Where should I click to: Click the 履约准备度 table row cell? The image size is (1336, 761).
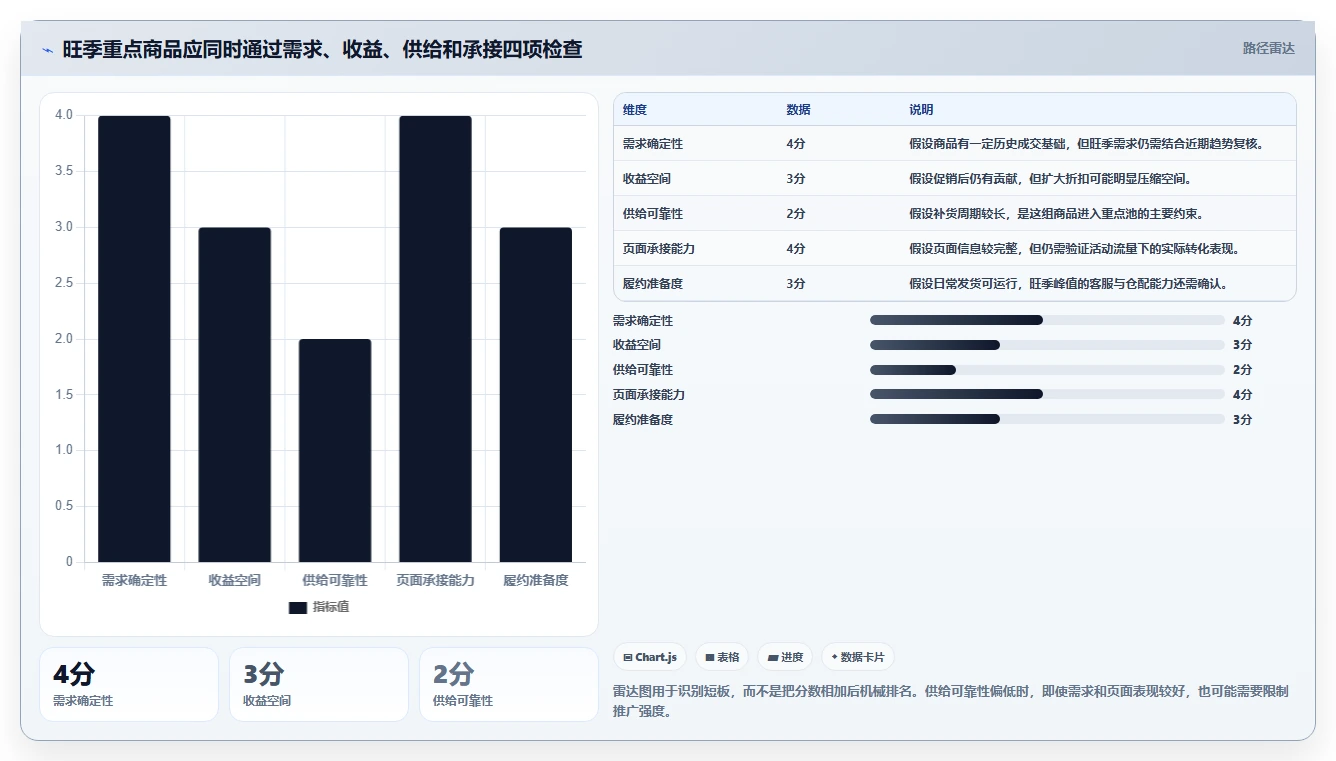[653, 284]
